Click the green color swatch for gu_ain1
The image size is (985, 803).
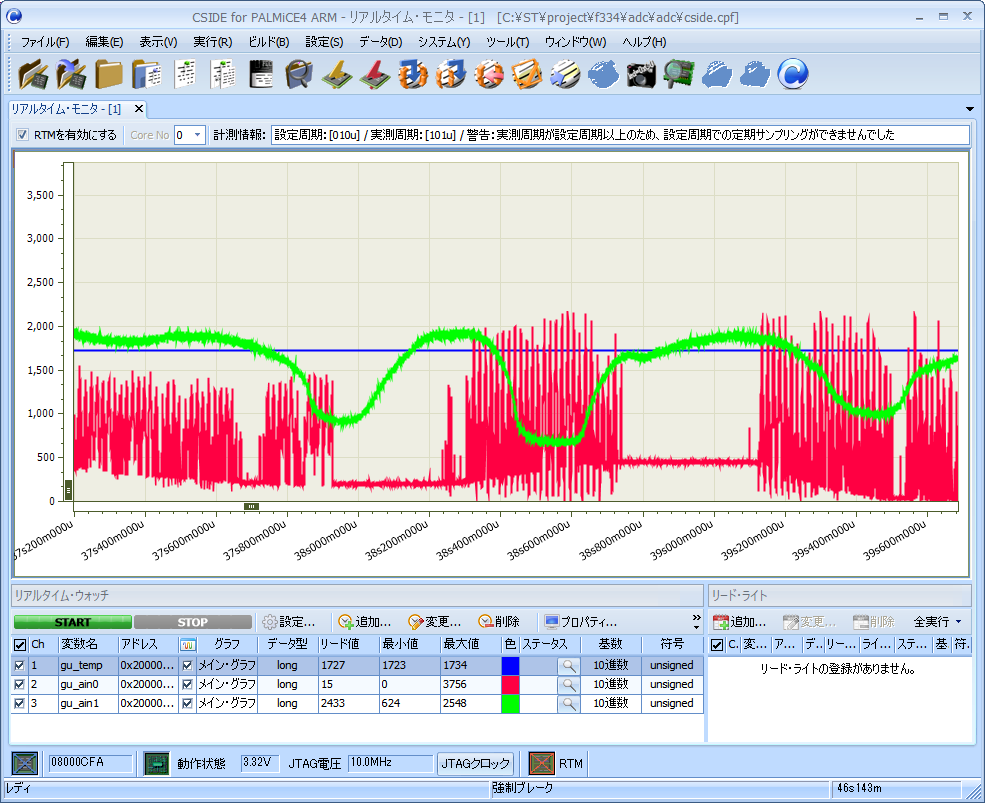tap(510, 704)
